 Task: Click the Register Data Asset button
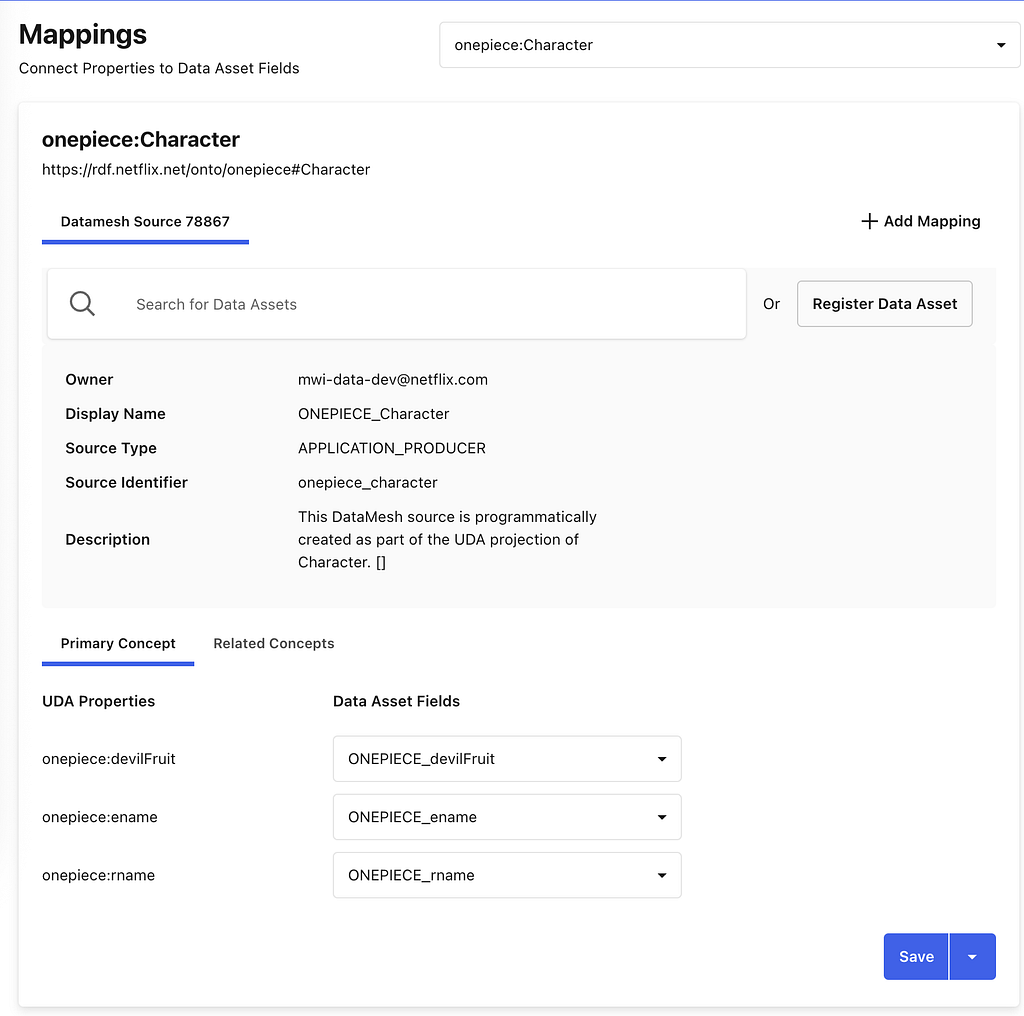coord(884,304)
